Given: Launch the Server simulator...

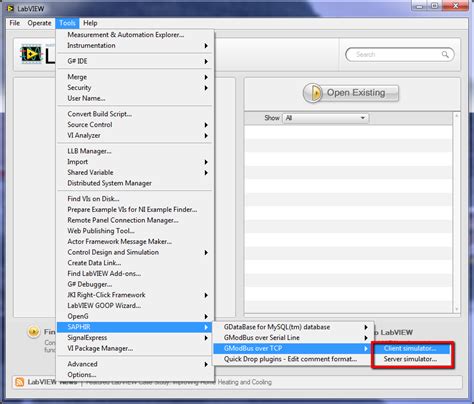Looking at the screenshot, I should tap(412, 359).
